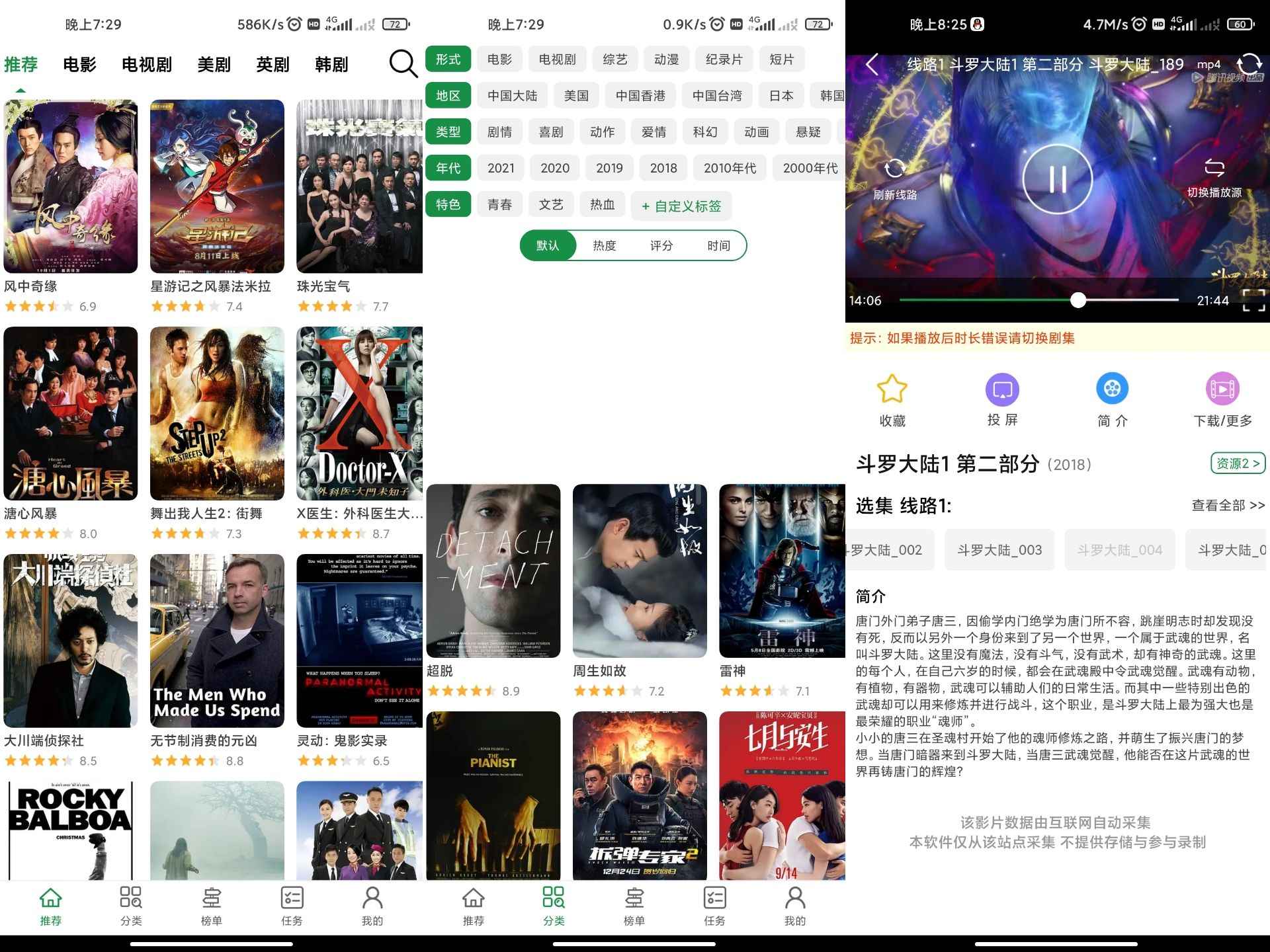Viewport: 1270px width, 952px height.
Task: Expand 查看全部 to see all episodes
Action: point(1228,506)
